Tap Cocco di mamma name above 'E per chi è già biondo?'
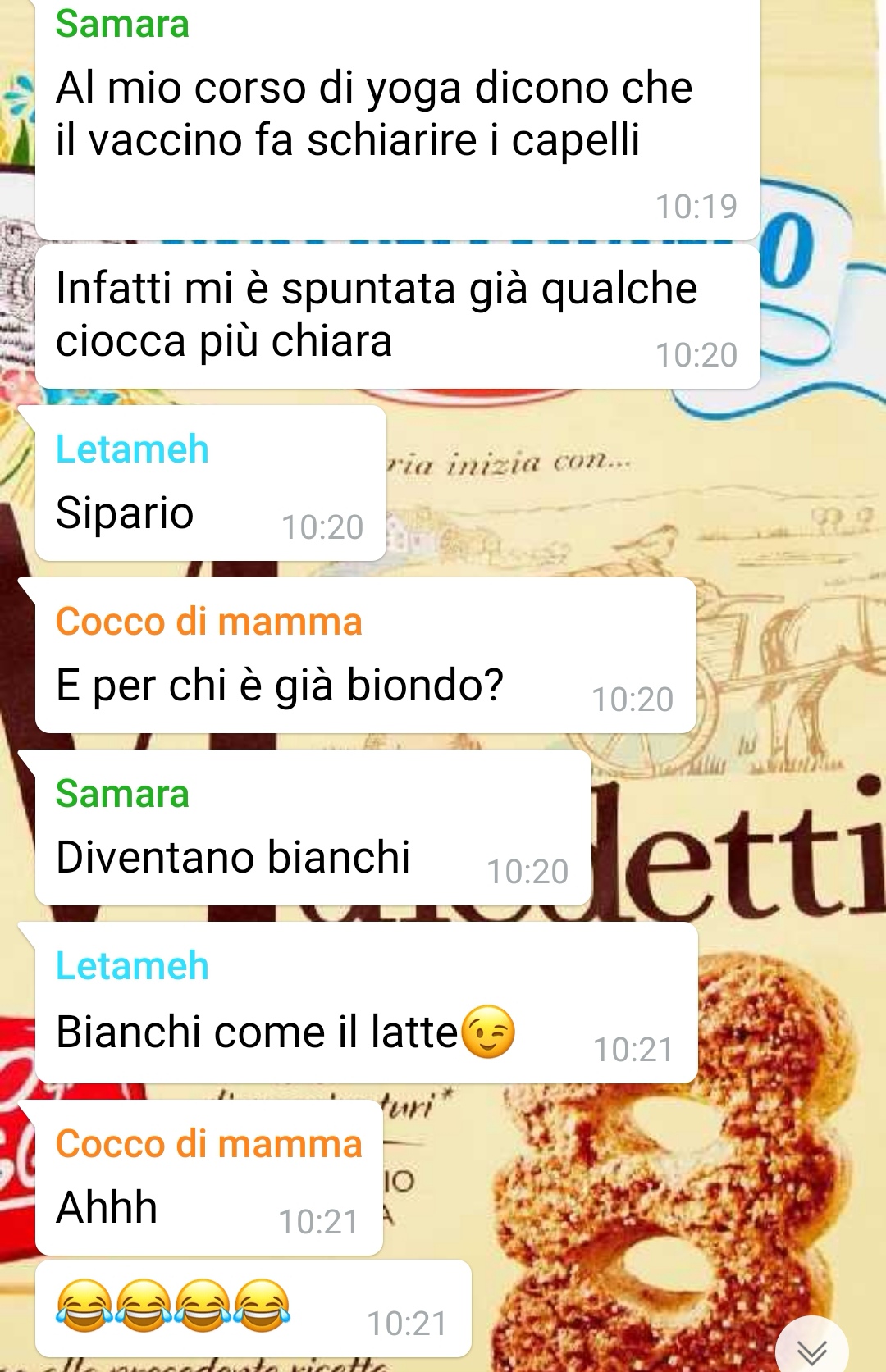Screen dimensions: 886x1372 click(209, 621)
